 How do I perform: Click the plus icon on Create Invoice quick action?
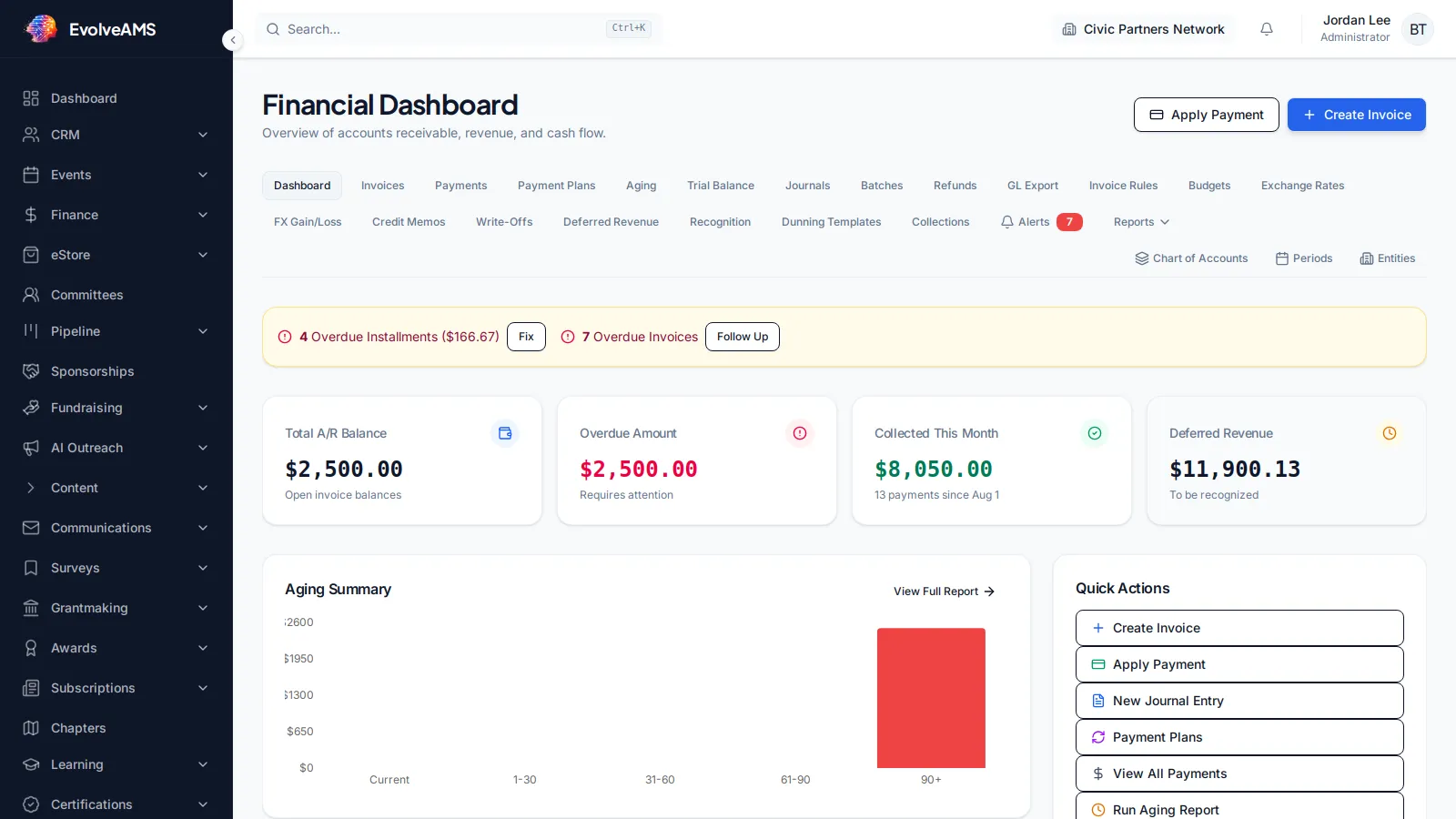coord(1098,628)
